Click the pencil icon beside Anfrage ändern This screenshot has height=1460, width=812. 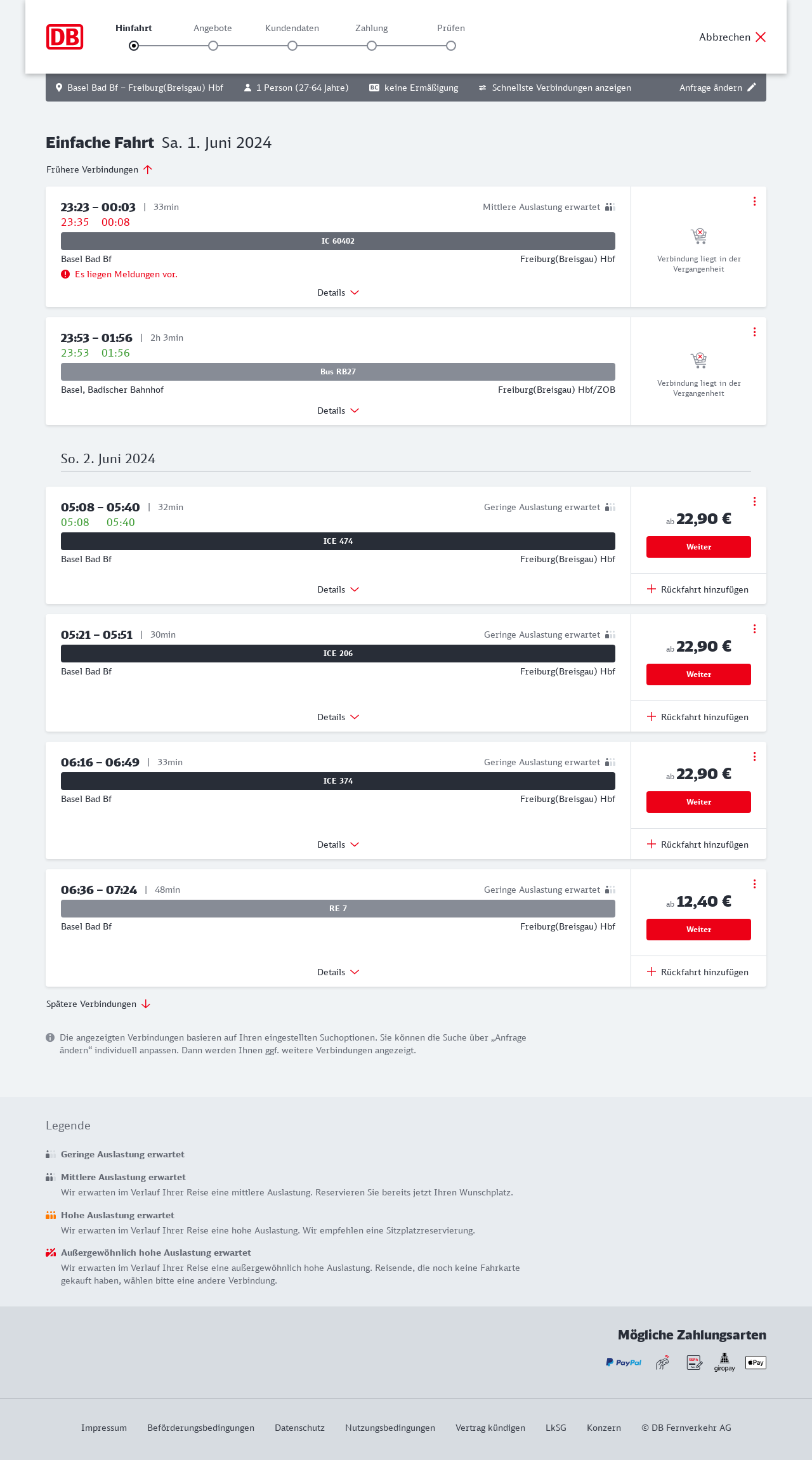tap(752, 88)
